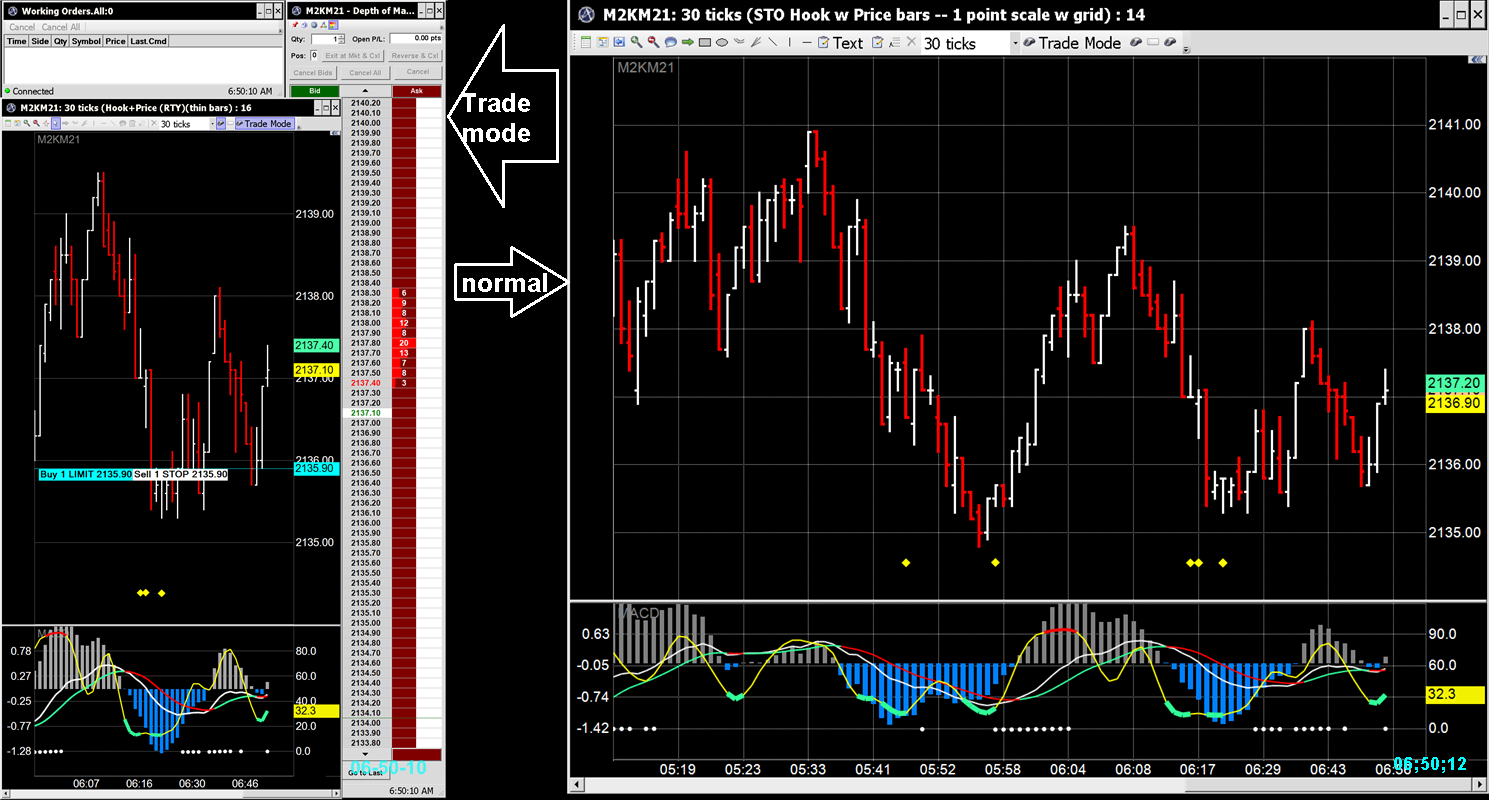Click the pointer select tool in left chart toolbar

click(56, 123)
